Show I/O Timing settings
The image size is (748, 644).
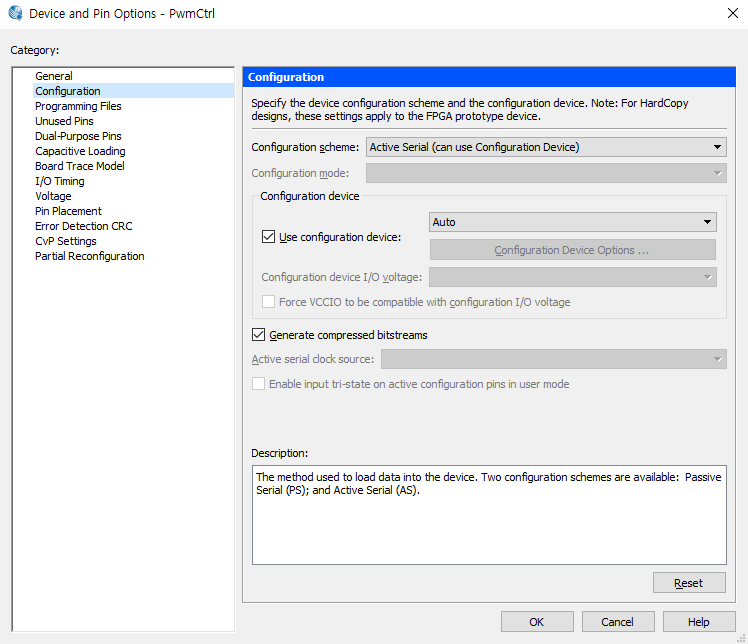pos(60,181)
